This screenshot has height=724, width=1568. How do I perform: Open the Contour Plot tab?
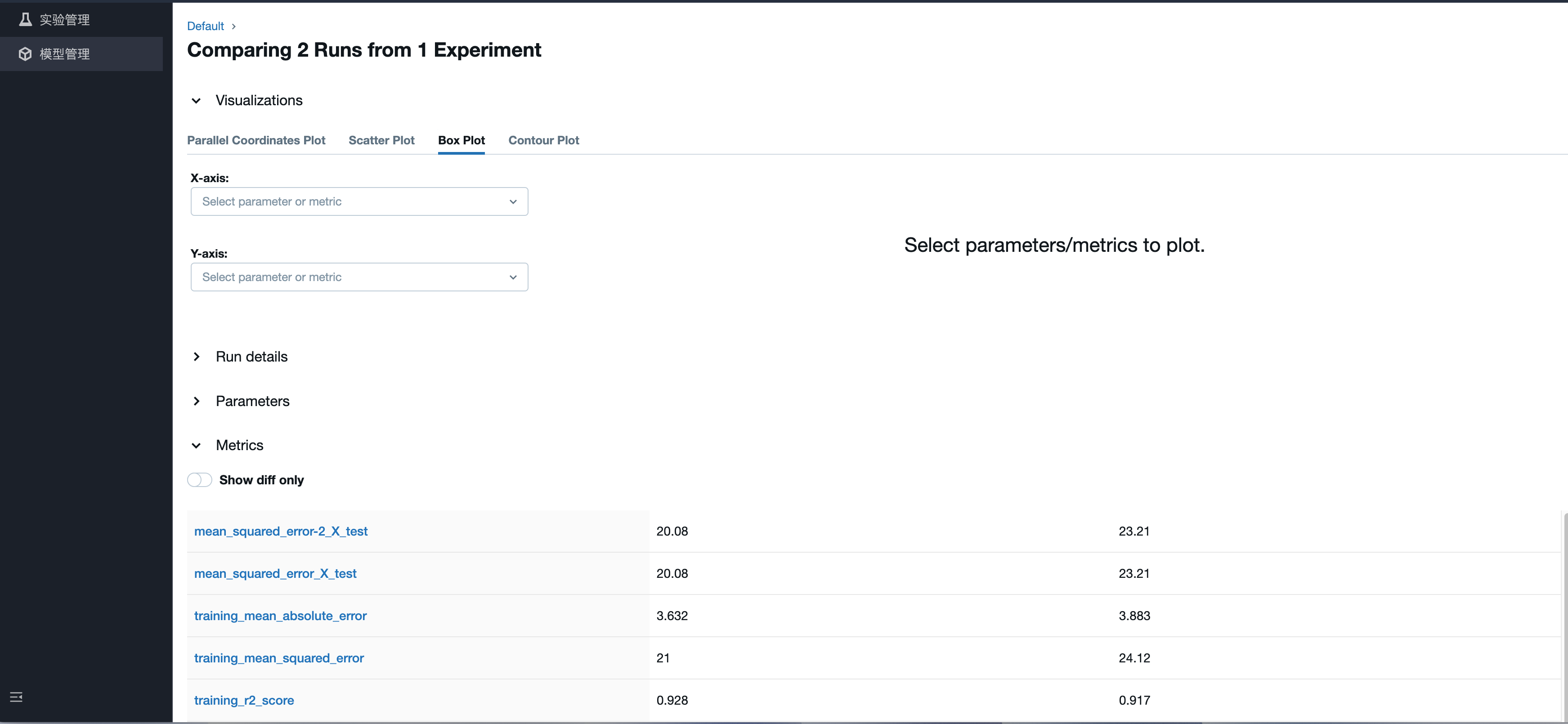tap(543, 141)
